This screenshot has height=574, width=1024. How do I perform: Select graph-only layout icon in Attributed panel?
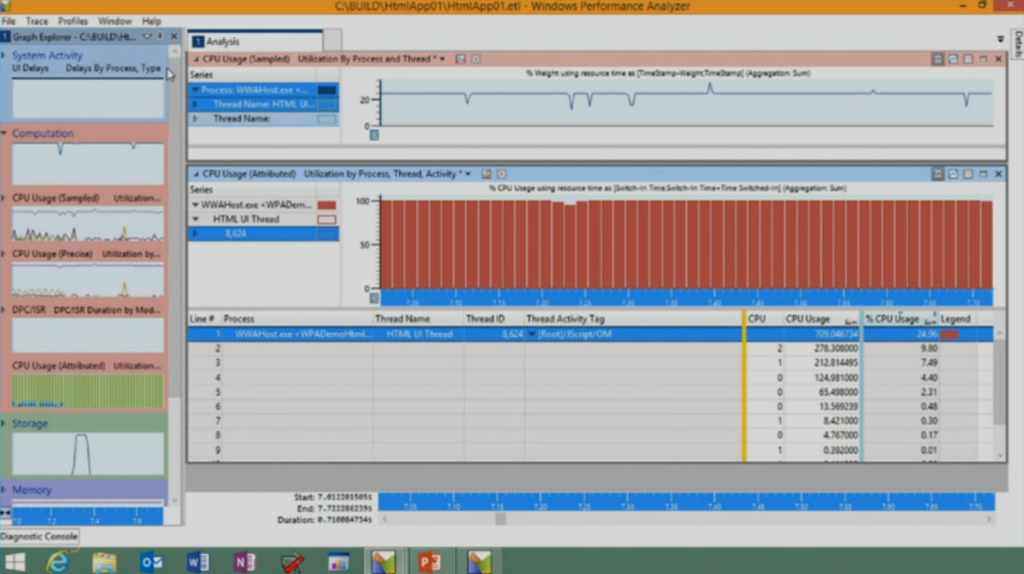pyautogui.click(x=938, y=174)
